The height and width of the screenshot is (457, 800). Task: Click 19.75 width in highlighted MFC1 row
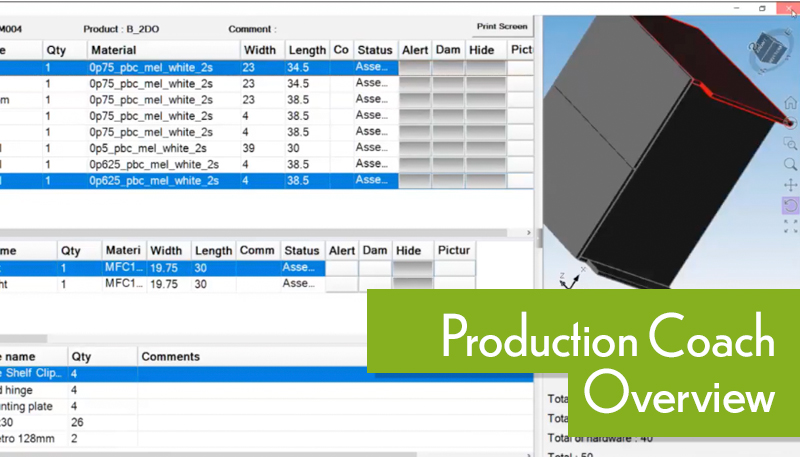163,268
